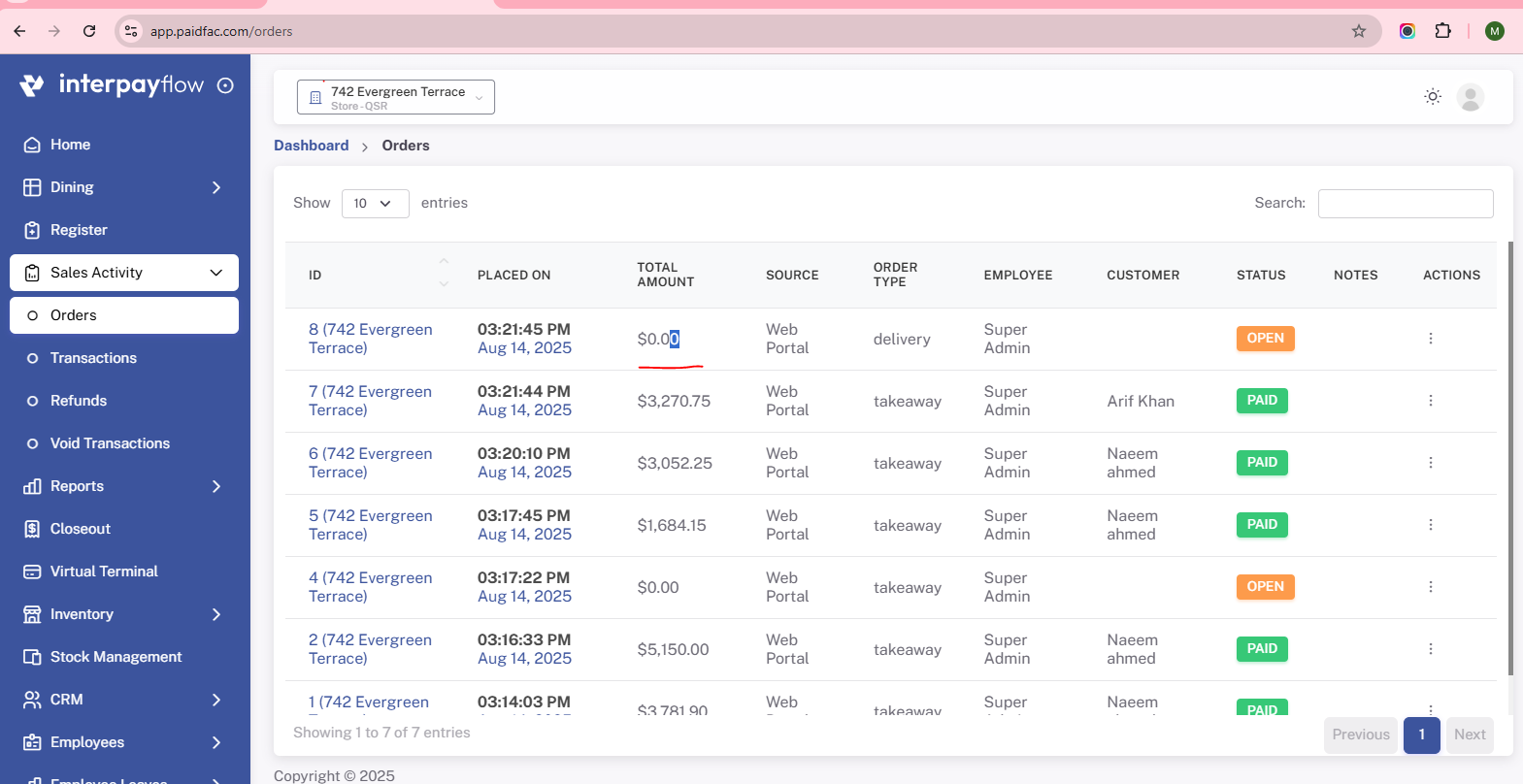Click the Virtual Terminal card icon
The image size is (1523, 784).
click(x=32, y=572)
